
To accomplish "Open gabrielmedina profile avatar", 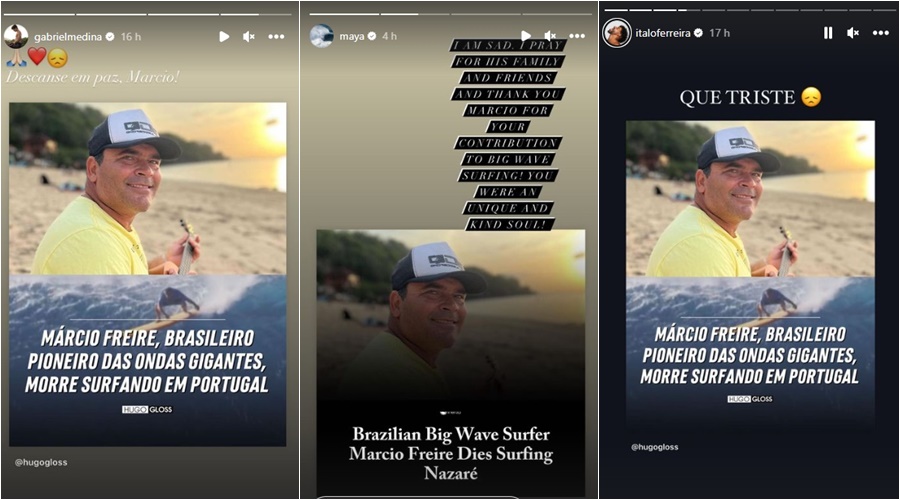I will pos(15,36).
